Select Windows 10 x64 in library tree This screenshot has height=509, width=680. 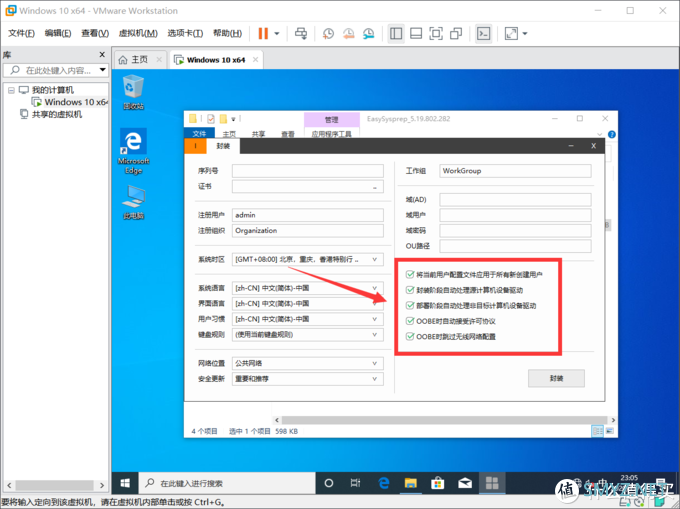[71, 102]
